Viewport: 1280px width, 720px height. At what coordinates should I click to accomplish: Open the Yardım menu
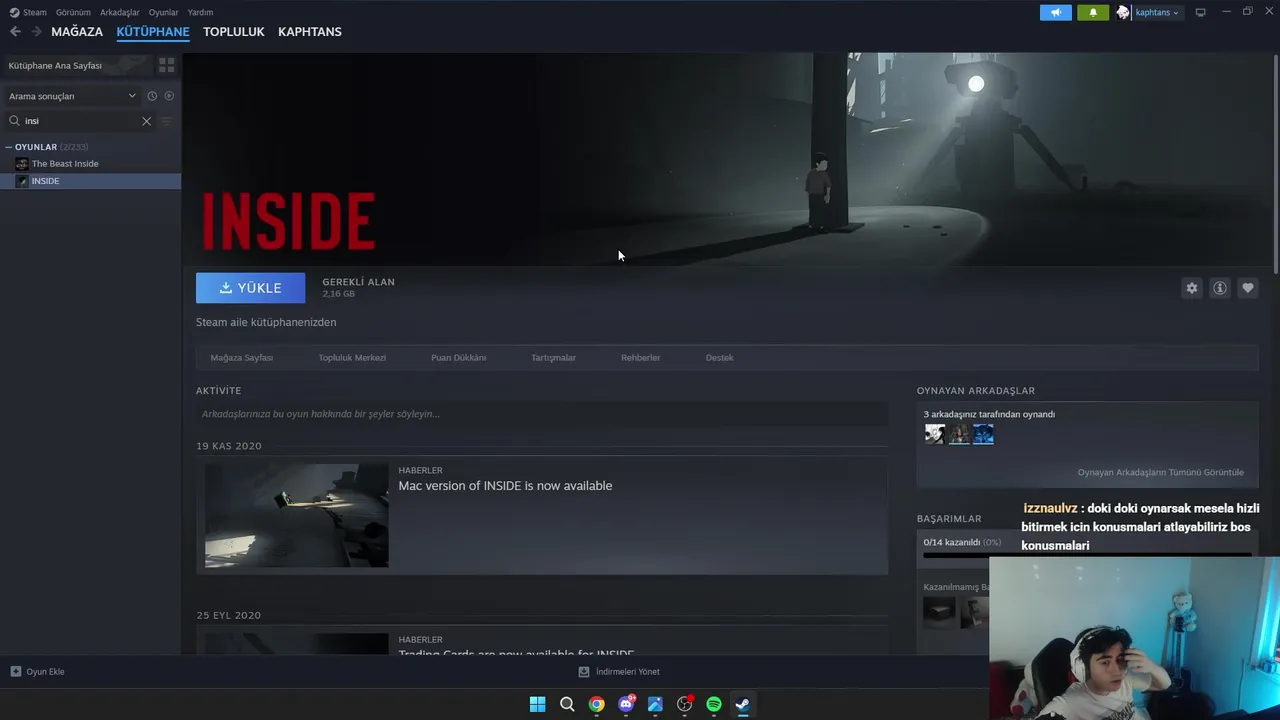(200, 12)
